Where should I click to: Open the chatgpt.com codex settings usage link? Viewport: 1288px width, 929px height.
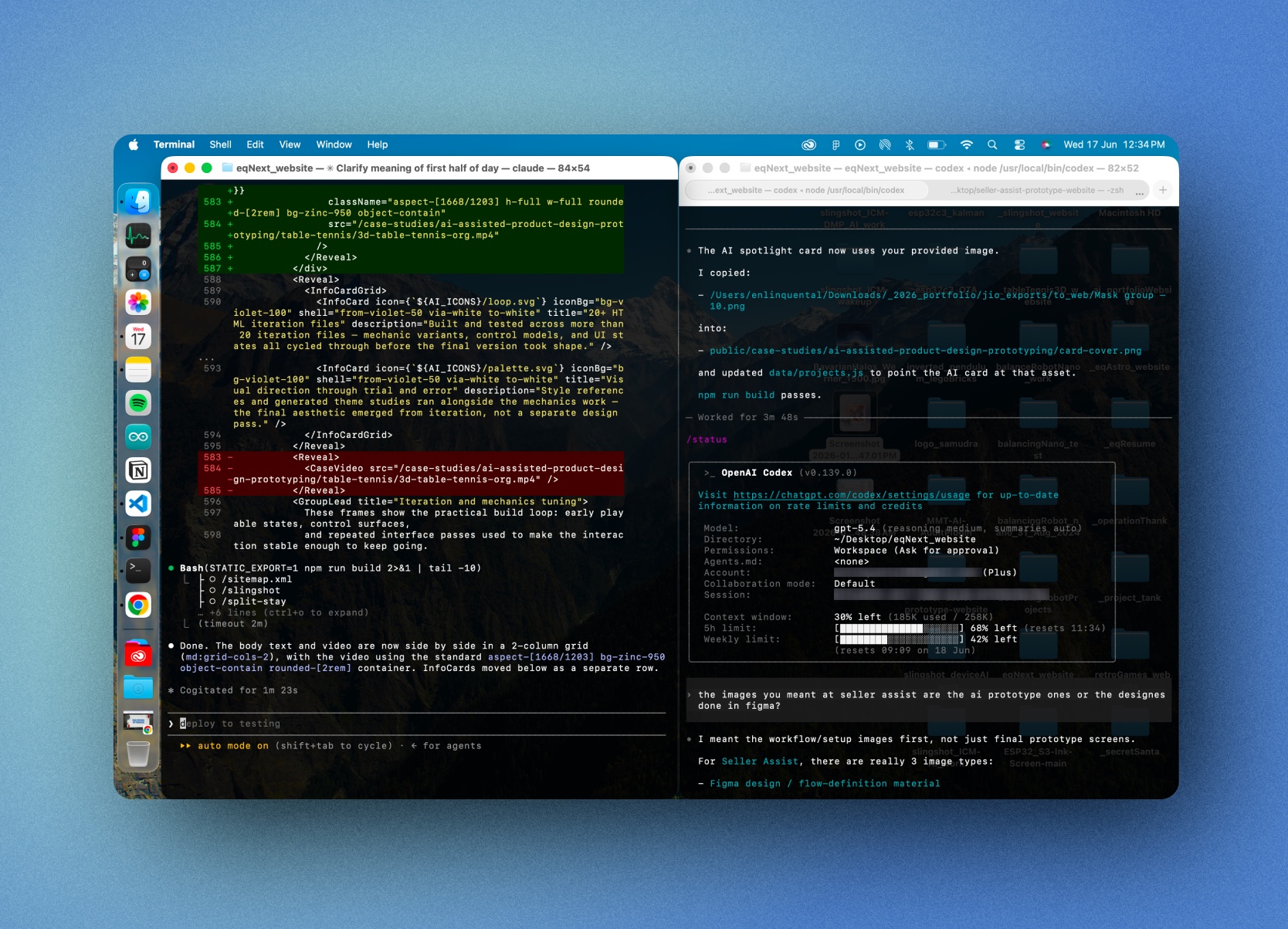click(852, 495)
